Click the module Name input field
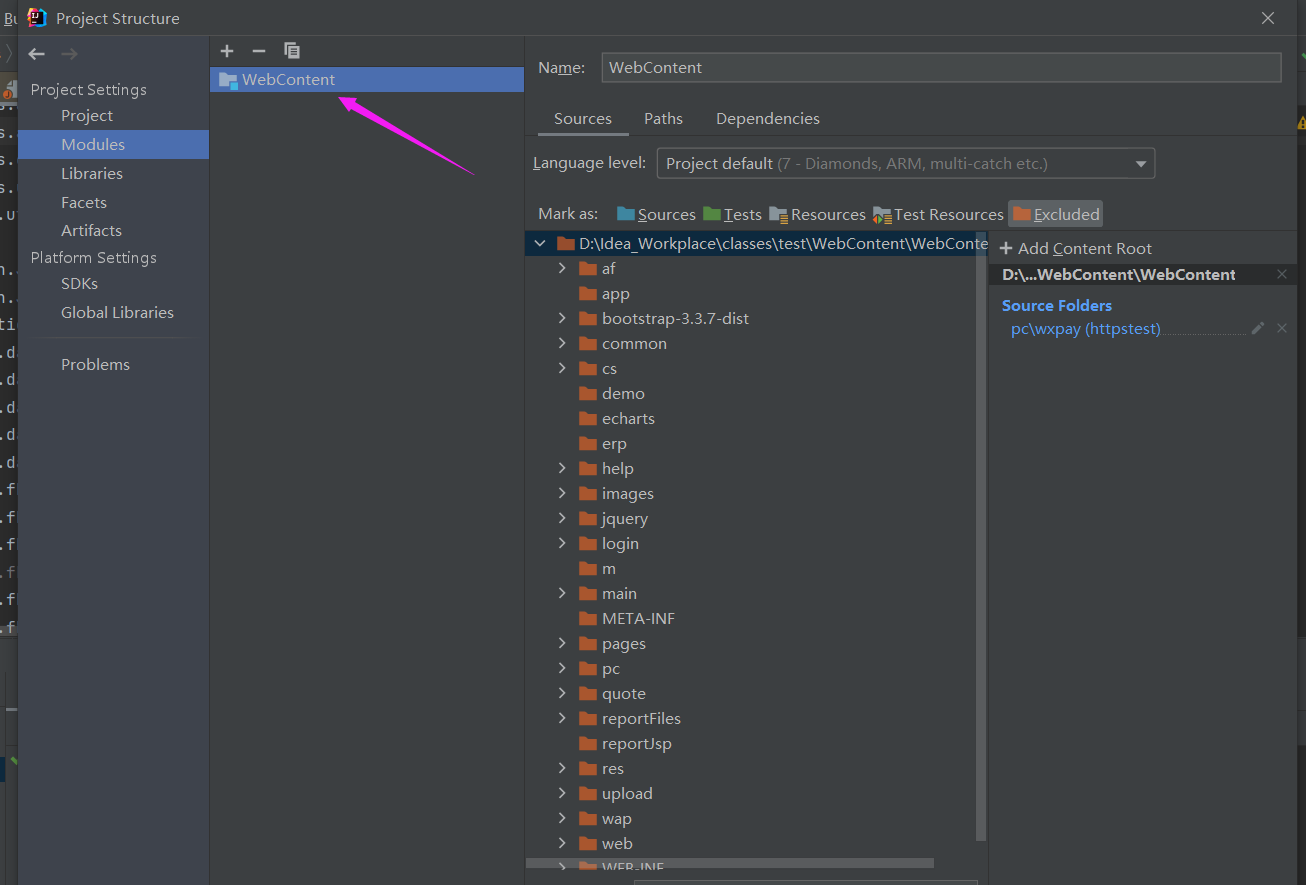 [x=941, y=67]
